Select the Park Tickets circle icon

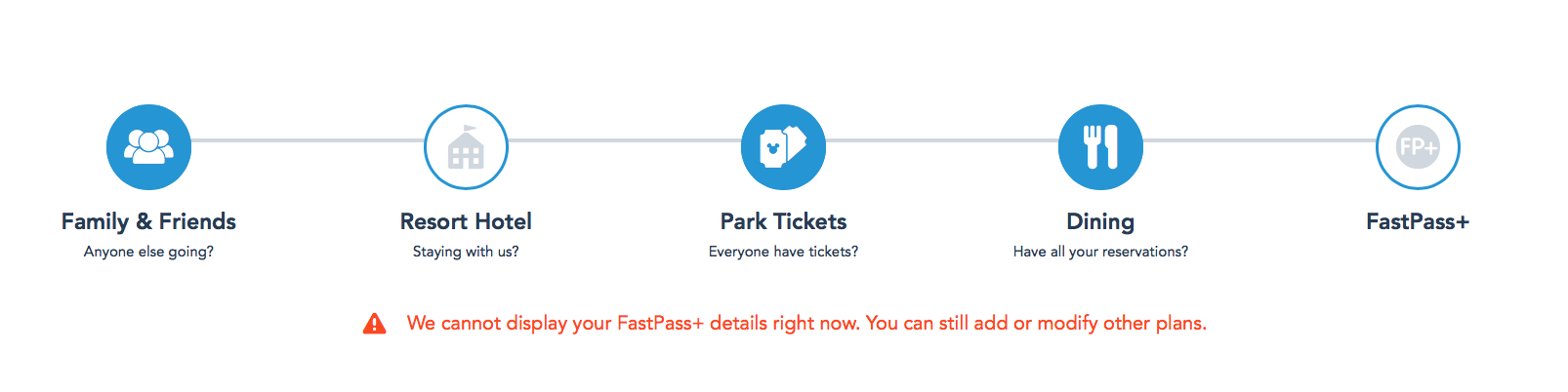[783, 147]
